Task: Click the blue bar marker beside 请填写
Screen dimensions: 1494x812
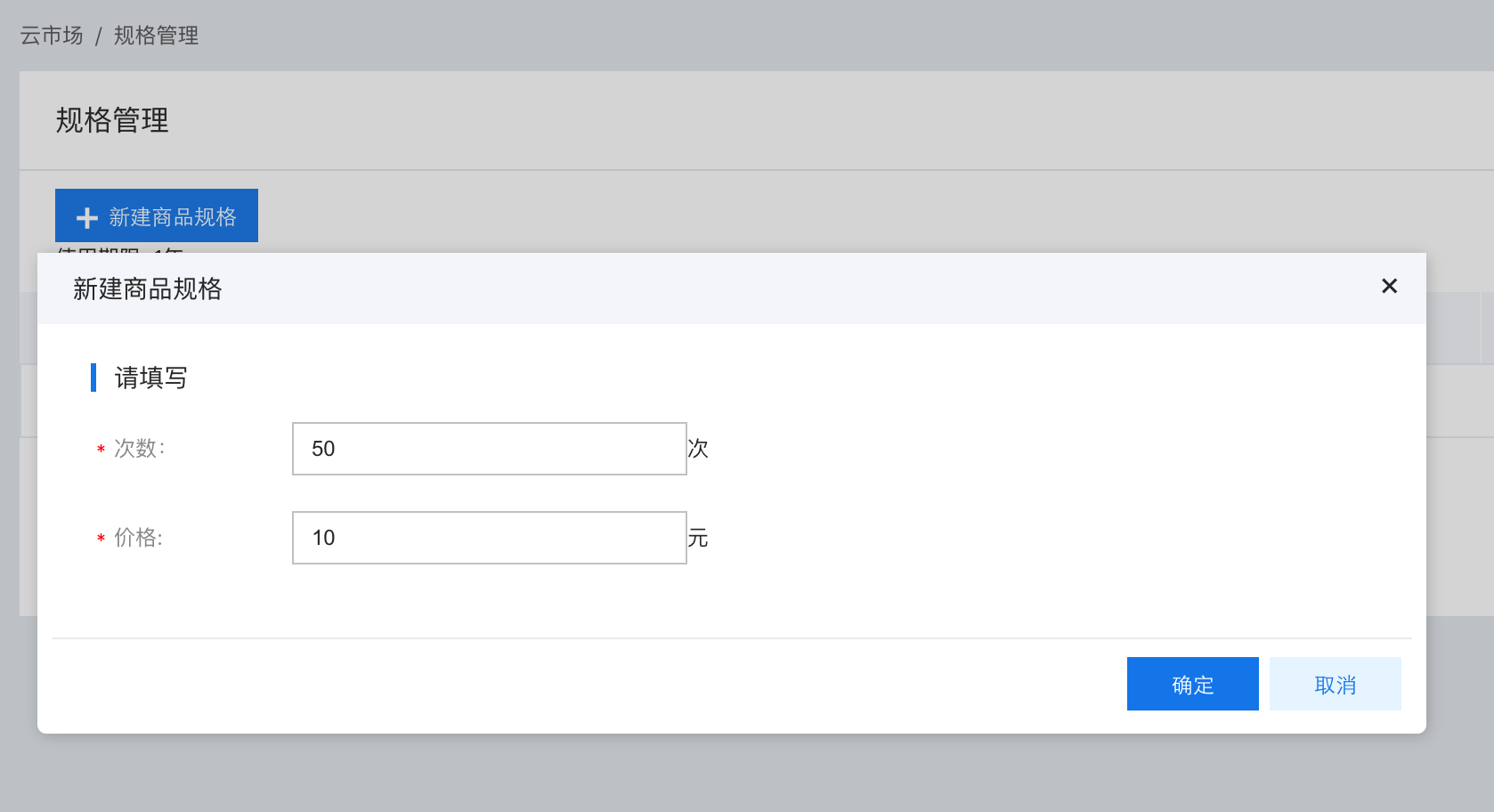Action: coord(93,378)
